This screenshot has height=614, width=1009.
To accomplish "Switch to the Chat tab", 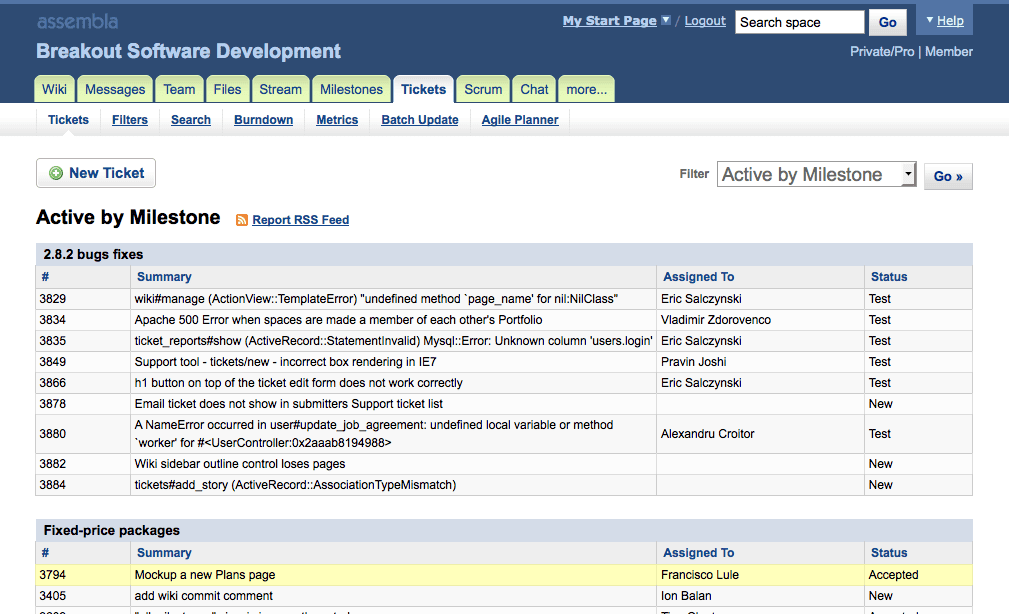I will click(x=534, y=89).
